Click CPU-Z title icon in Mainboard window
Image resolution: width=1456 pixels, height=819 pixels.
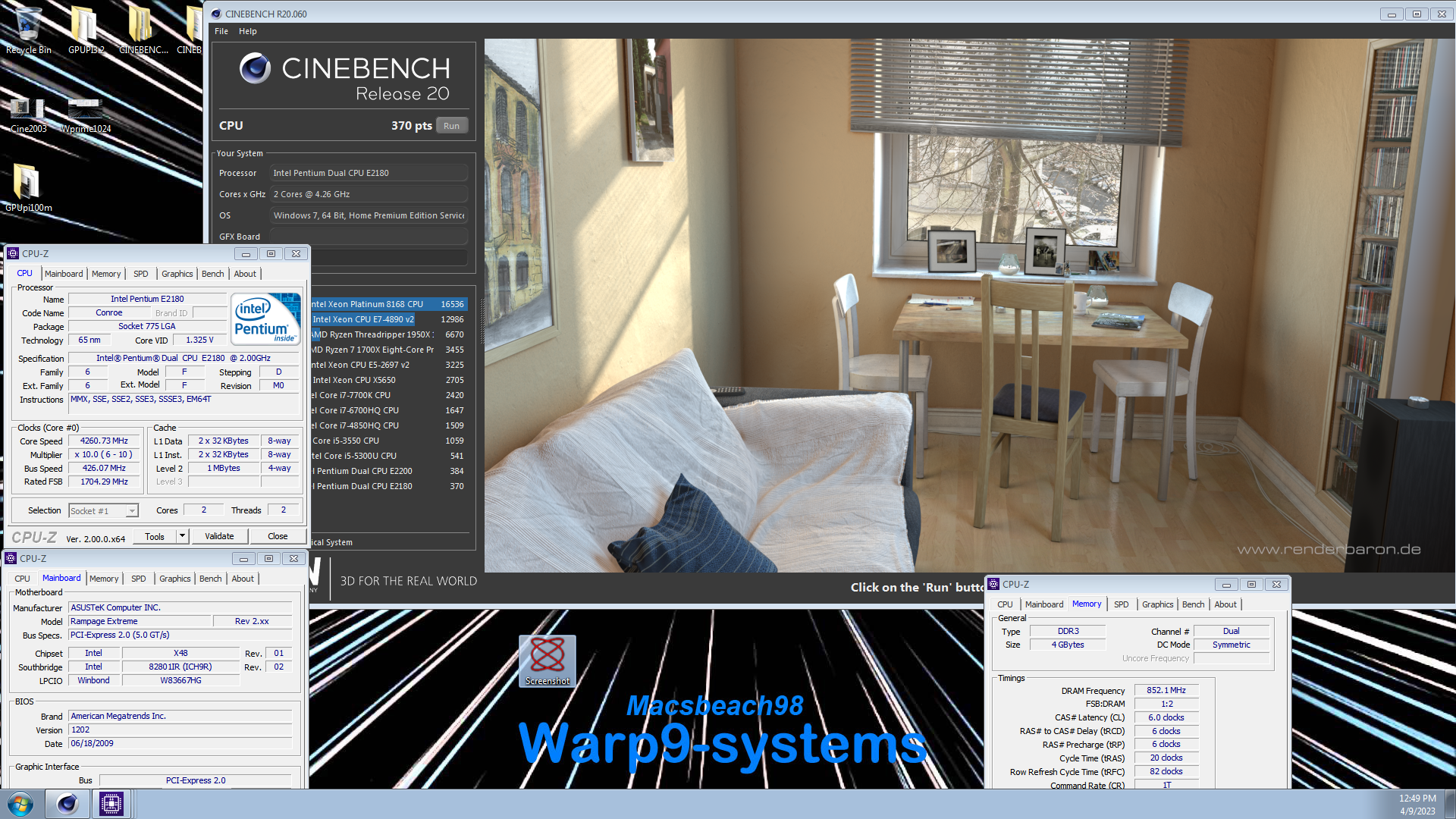pos(11,558)
